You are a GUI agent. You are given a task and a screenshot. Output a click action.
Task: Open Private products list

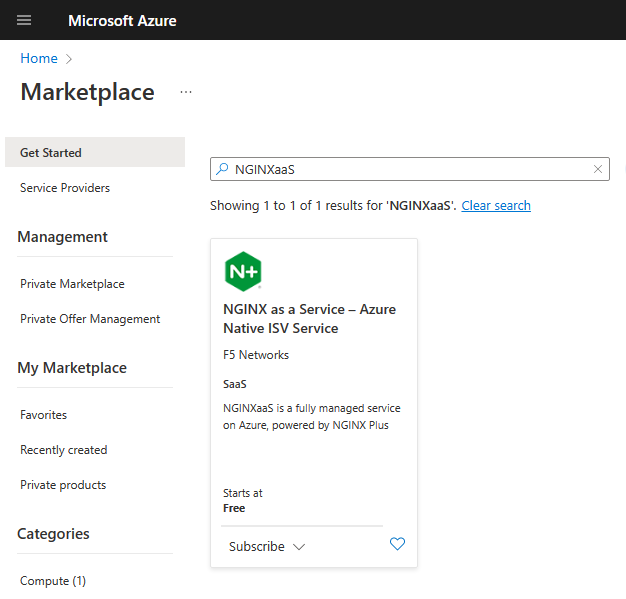coord(63,485)
